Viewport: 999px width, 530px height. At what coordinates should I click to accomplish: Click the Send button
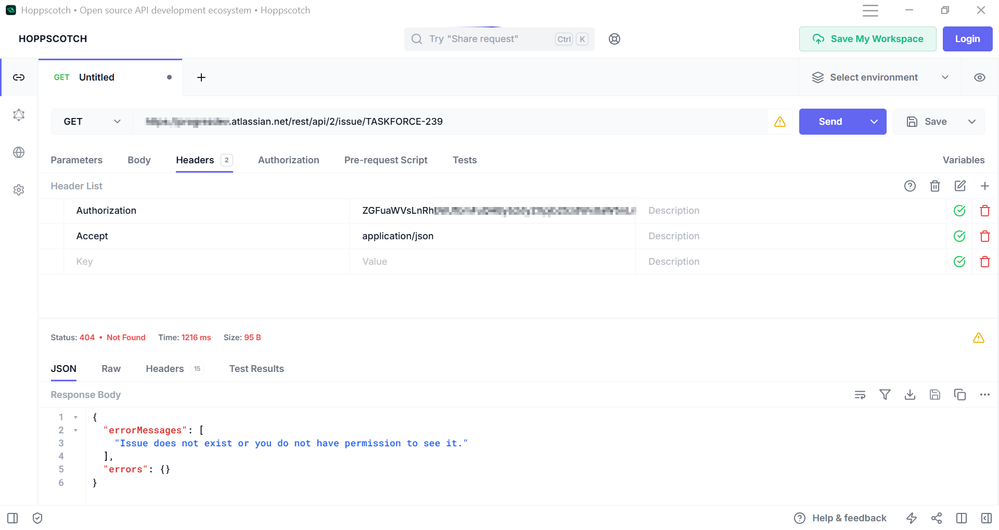(x=830, y=122)
